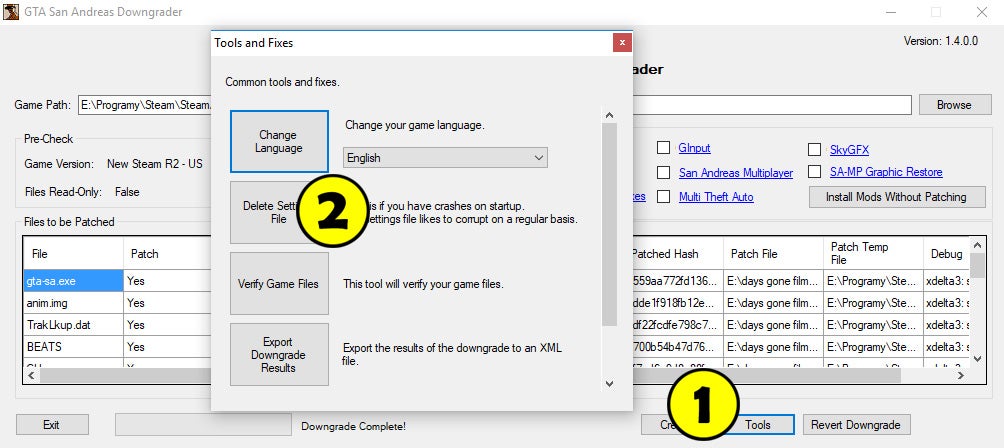This screenshot has height=448, width=1004.
Task: Click Patched Hash cell 559aa772fd136...
Action: click(677, 281)
